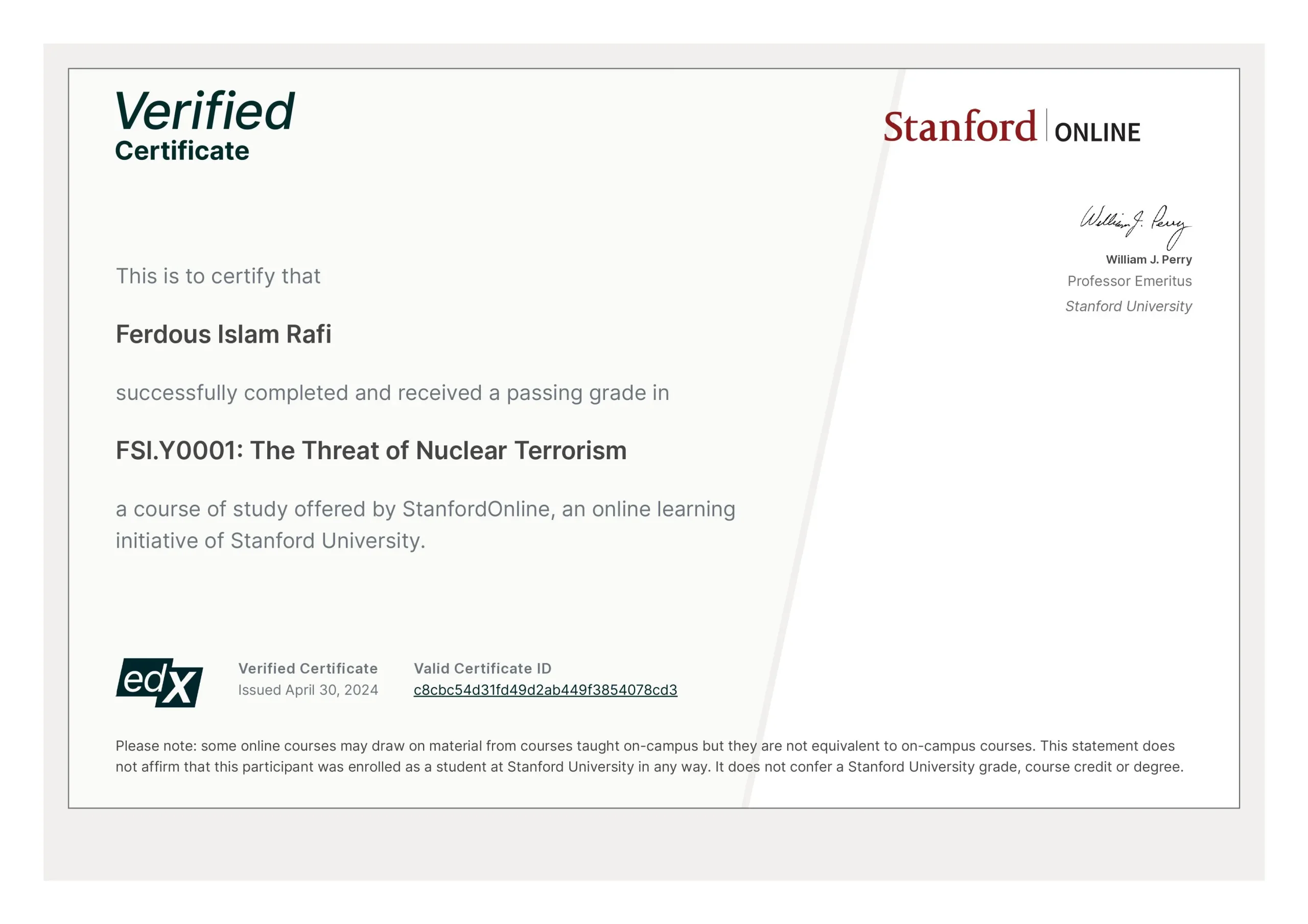Click the Verified Certificate heading

click(x=205, y=126)
